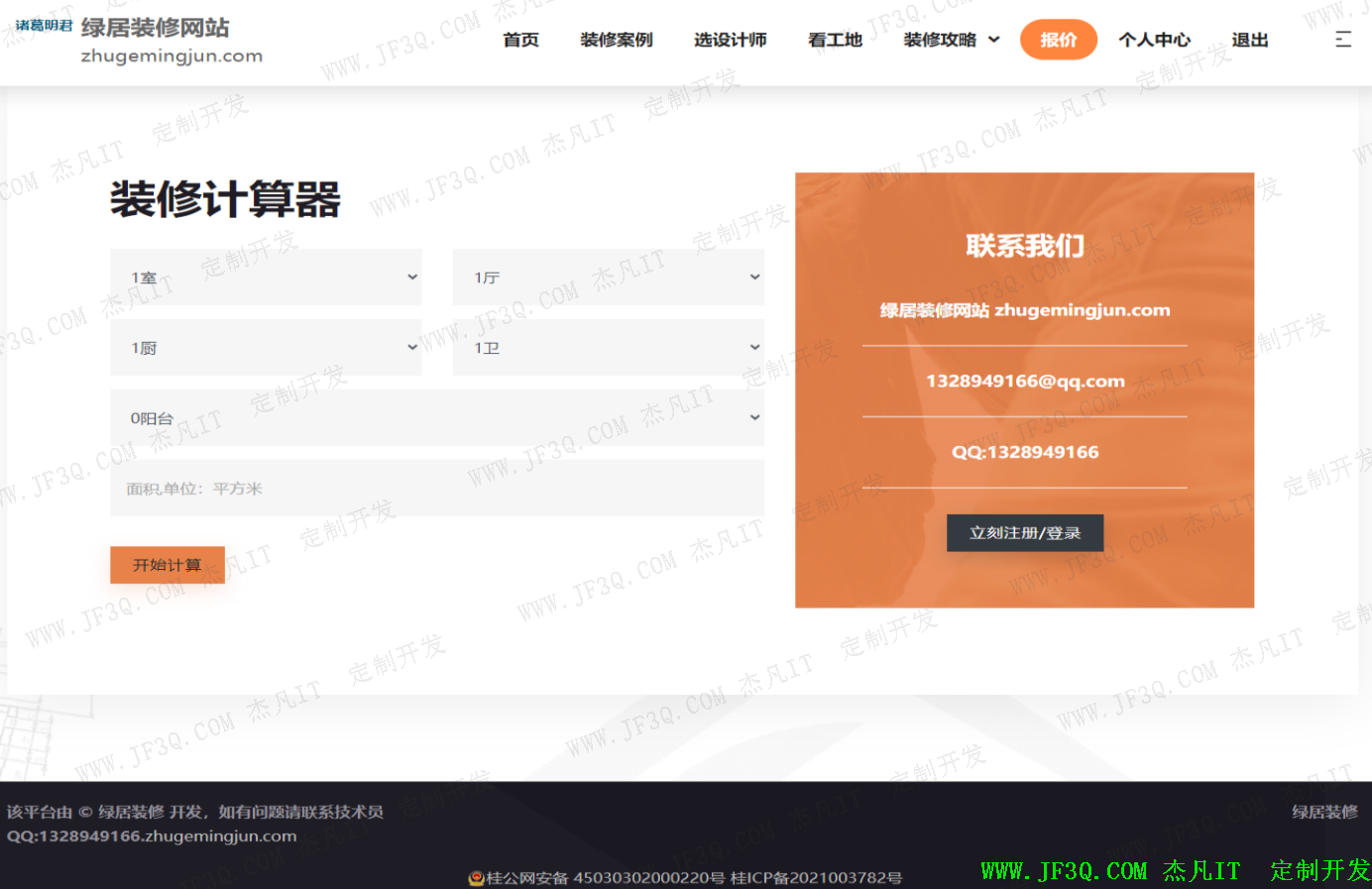1372x889 pixels.
Task: Open the 0阳台 balcony dropdown
Action: 436,418
